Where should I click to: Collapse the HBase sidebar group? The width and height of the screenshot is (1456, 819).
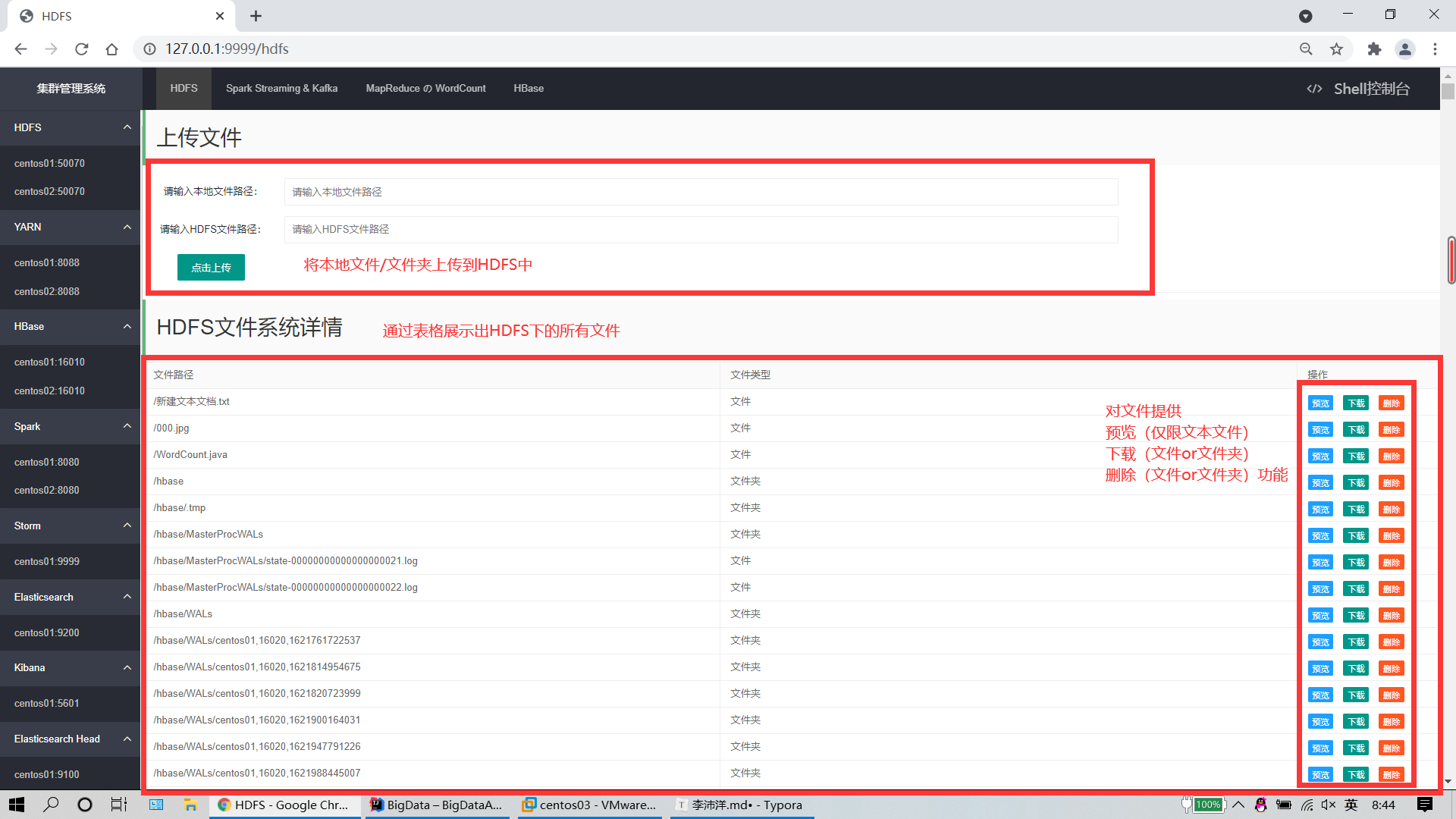[x=127, y=326]
